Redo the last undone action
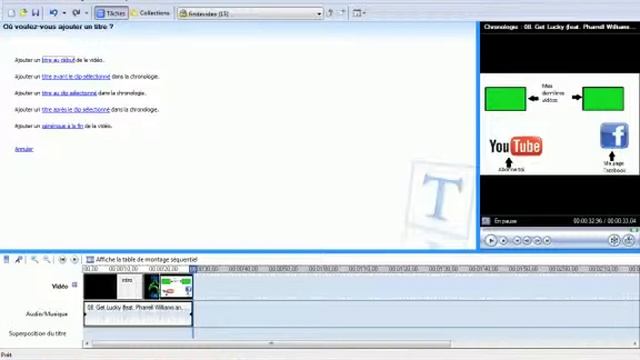Viewport: 640px width, 360px height. (x=76, y=13)
